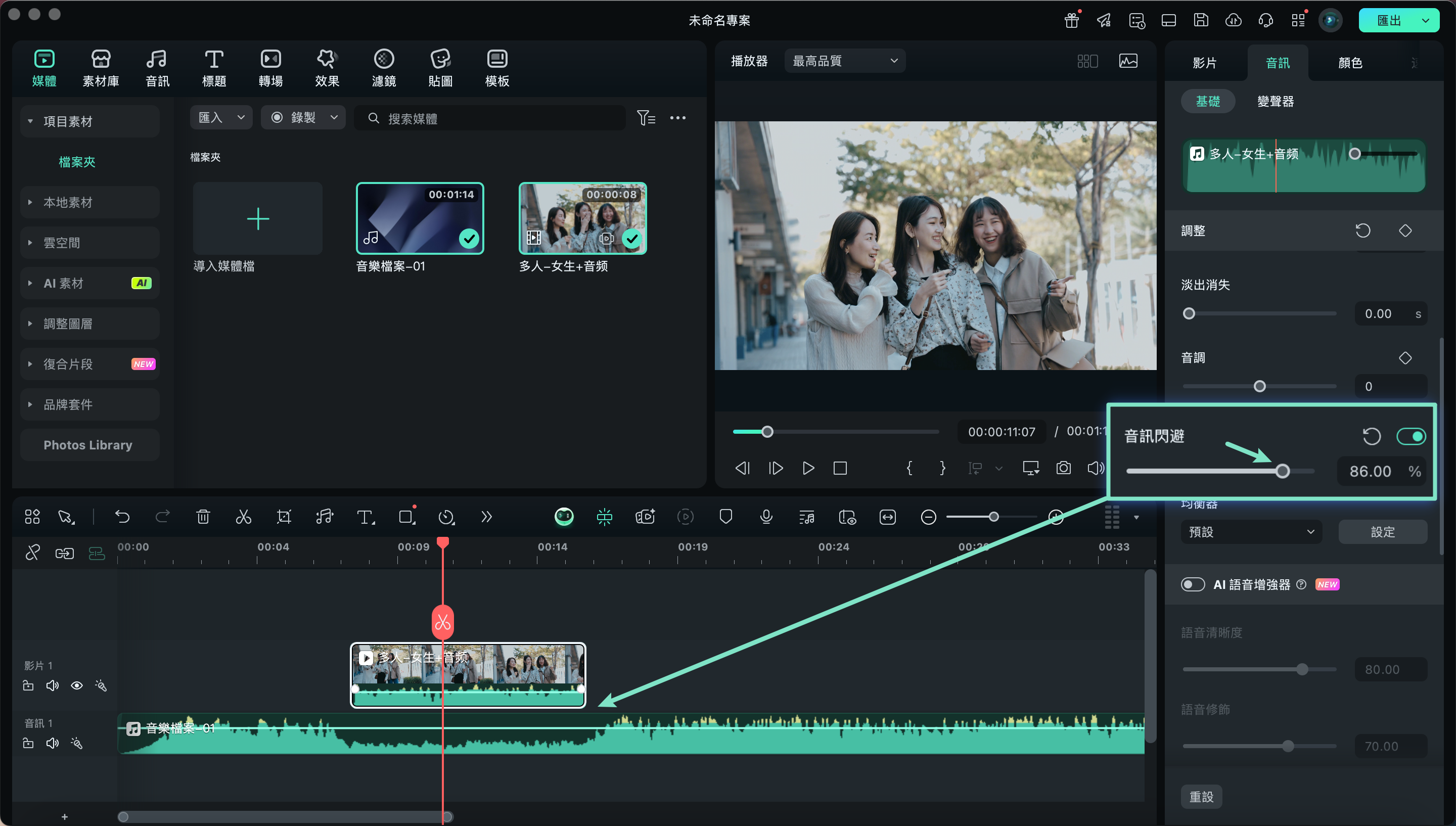This screenshot has width=1456, height=826.
Task: Click the AI assistant face icon
Action: (564, 516)
